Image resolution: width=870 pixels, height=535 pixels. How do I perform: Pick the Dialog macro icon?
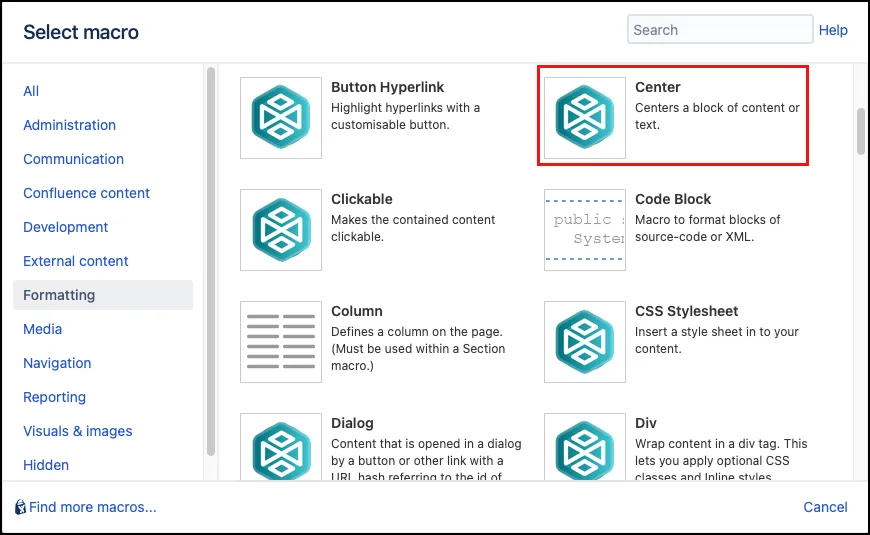(x=281, y=447)
